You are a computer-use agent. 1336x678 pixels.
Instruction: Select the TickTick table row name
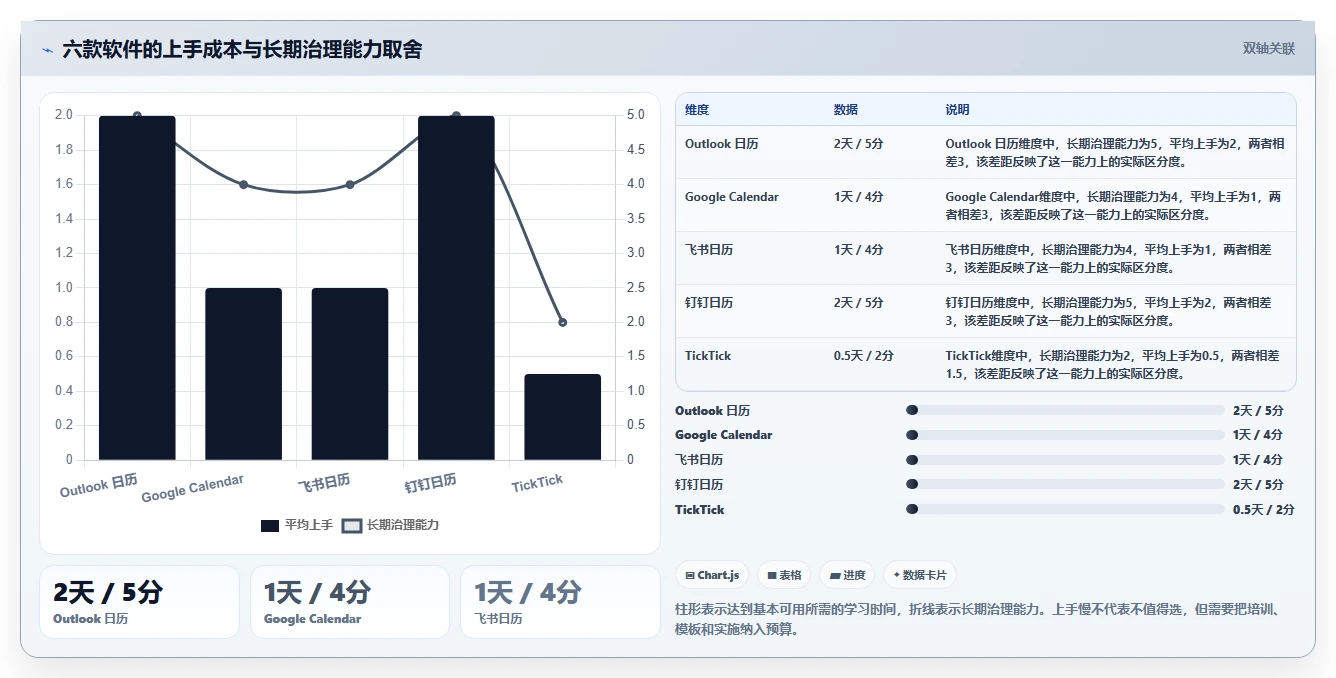(708, 356)
